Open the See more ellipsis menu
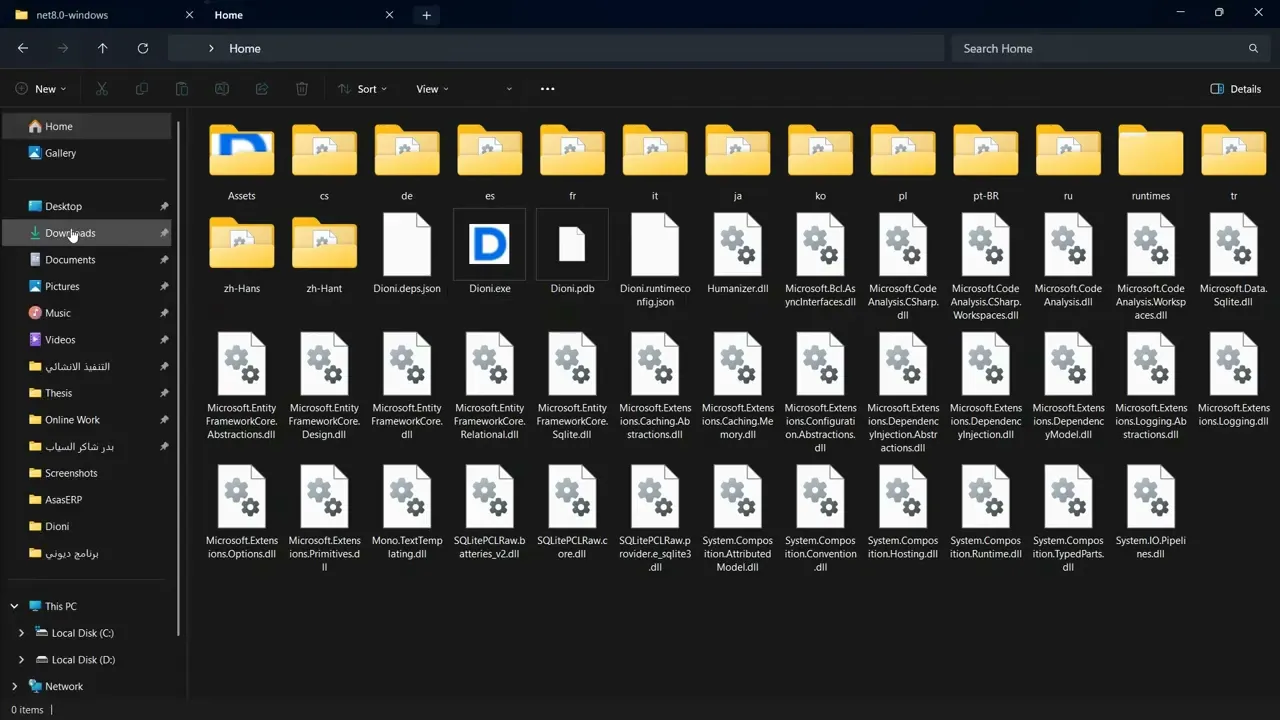This screenshot has width=1280, height=720. [x=547, y=89]
